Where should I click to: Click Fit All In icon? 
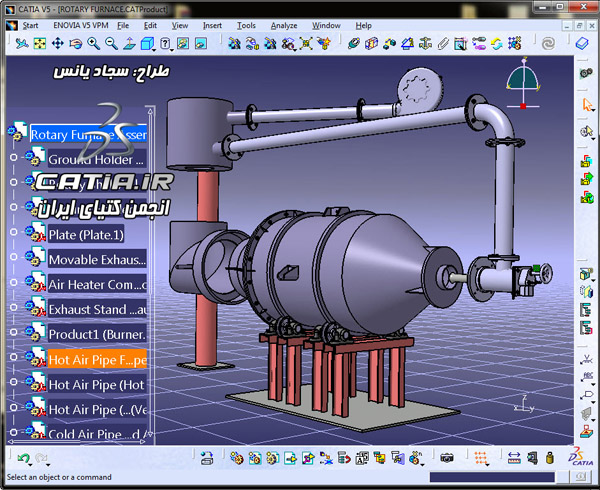pyautogui.click(x=39, y=44)
